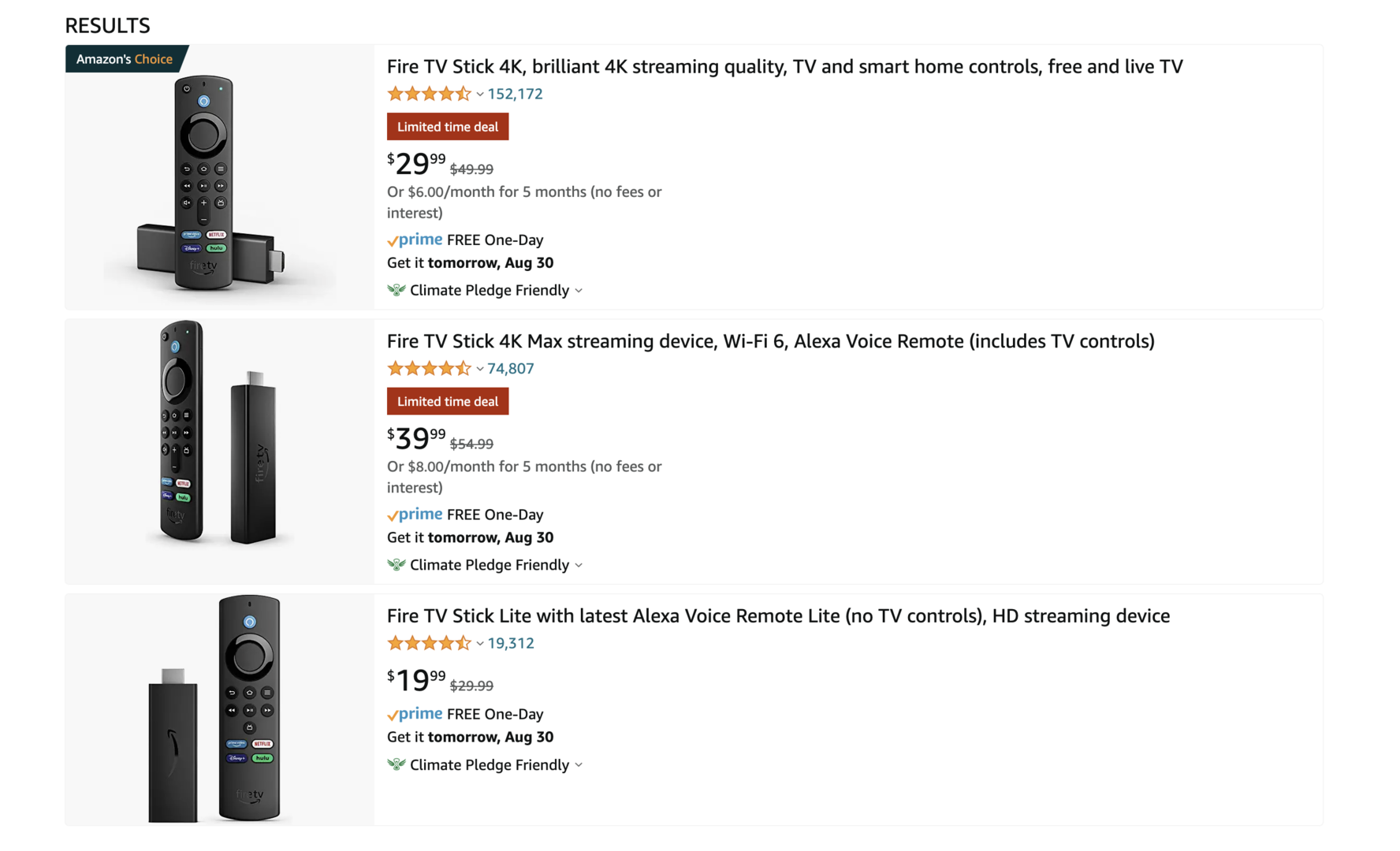Click the Limited time deal badge at $39.99

(447, 402)
